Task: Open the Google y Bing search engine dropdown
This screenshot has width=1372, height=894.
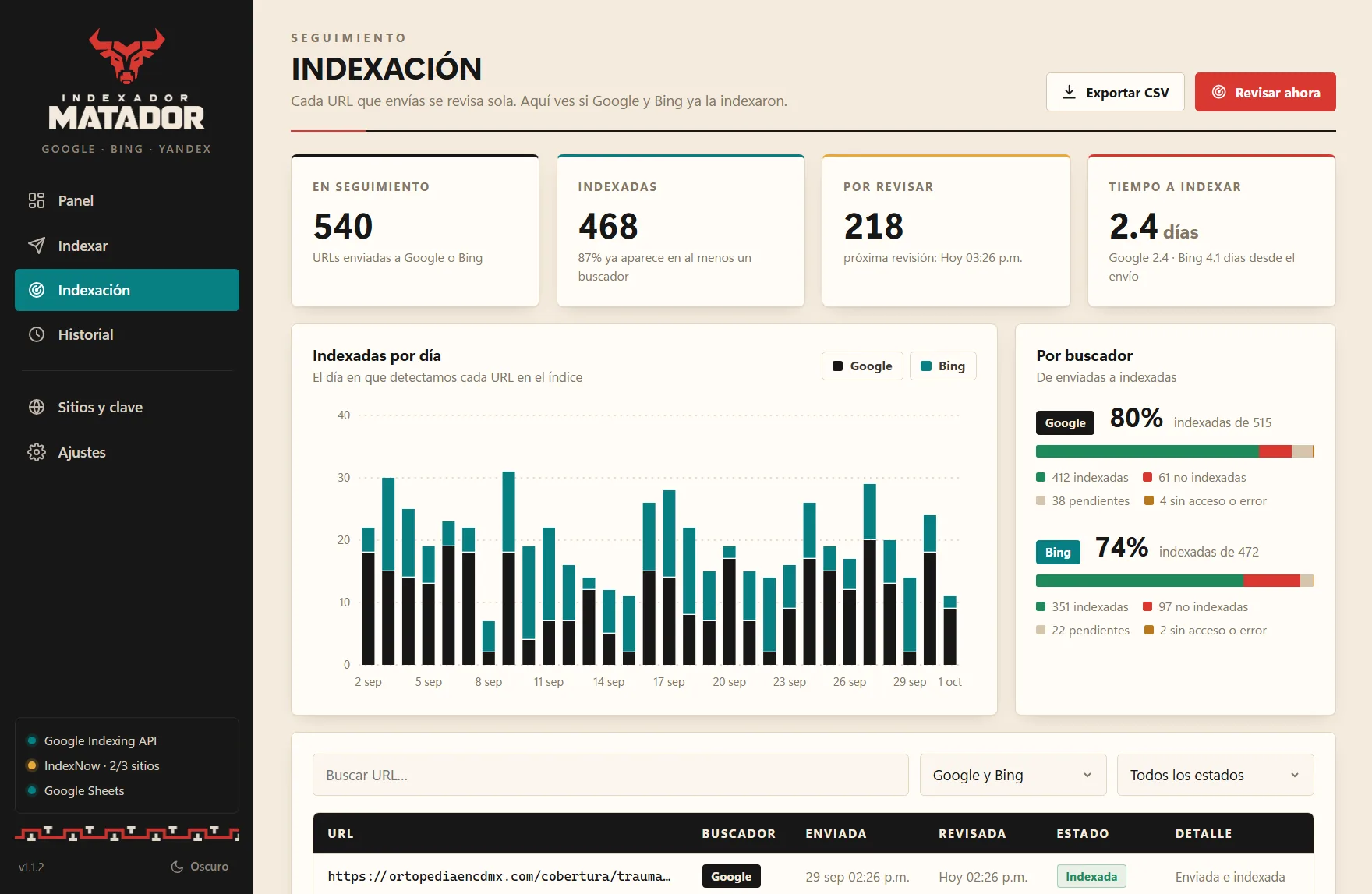Action: tap(1013, 775)
